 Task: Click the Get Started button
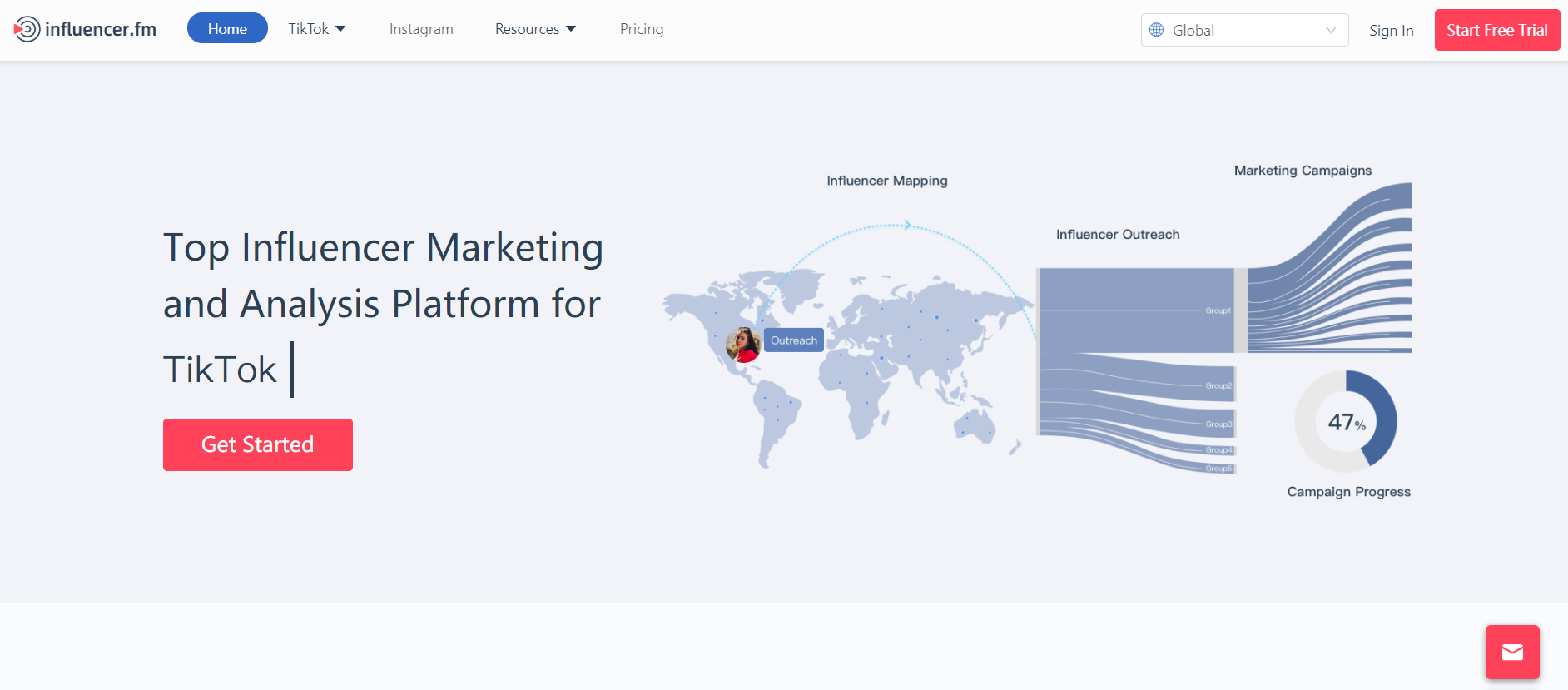click(258, 444)
